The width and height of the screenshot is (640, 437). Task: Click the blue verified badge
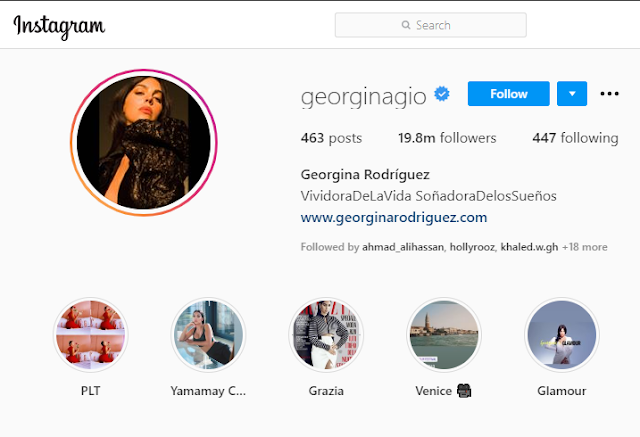click(x=442, y=94)
